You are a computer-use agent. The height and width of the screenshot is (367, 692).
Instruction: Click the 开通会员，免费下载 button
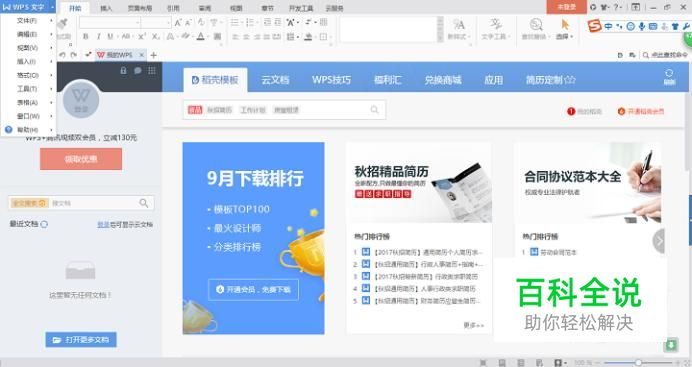pos(253,289)
